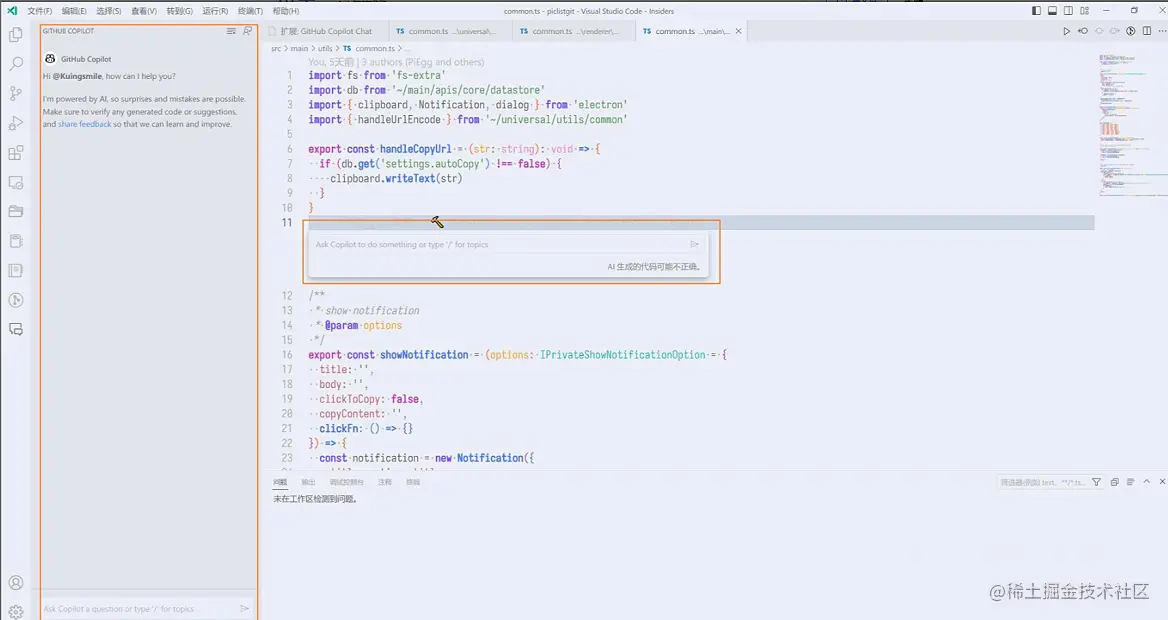Open the 终端(T) menu
The height and width of the screenshot is (620, 1168).
(250, 11)
